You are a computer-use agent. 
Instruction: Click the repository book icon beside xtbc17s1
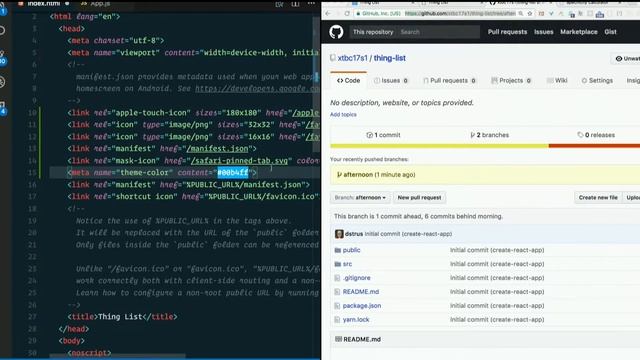(333, 58)
